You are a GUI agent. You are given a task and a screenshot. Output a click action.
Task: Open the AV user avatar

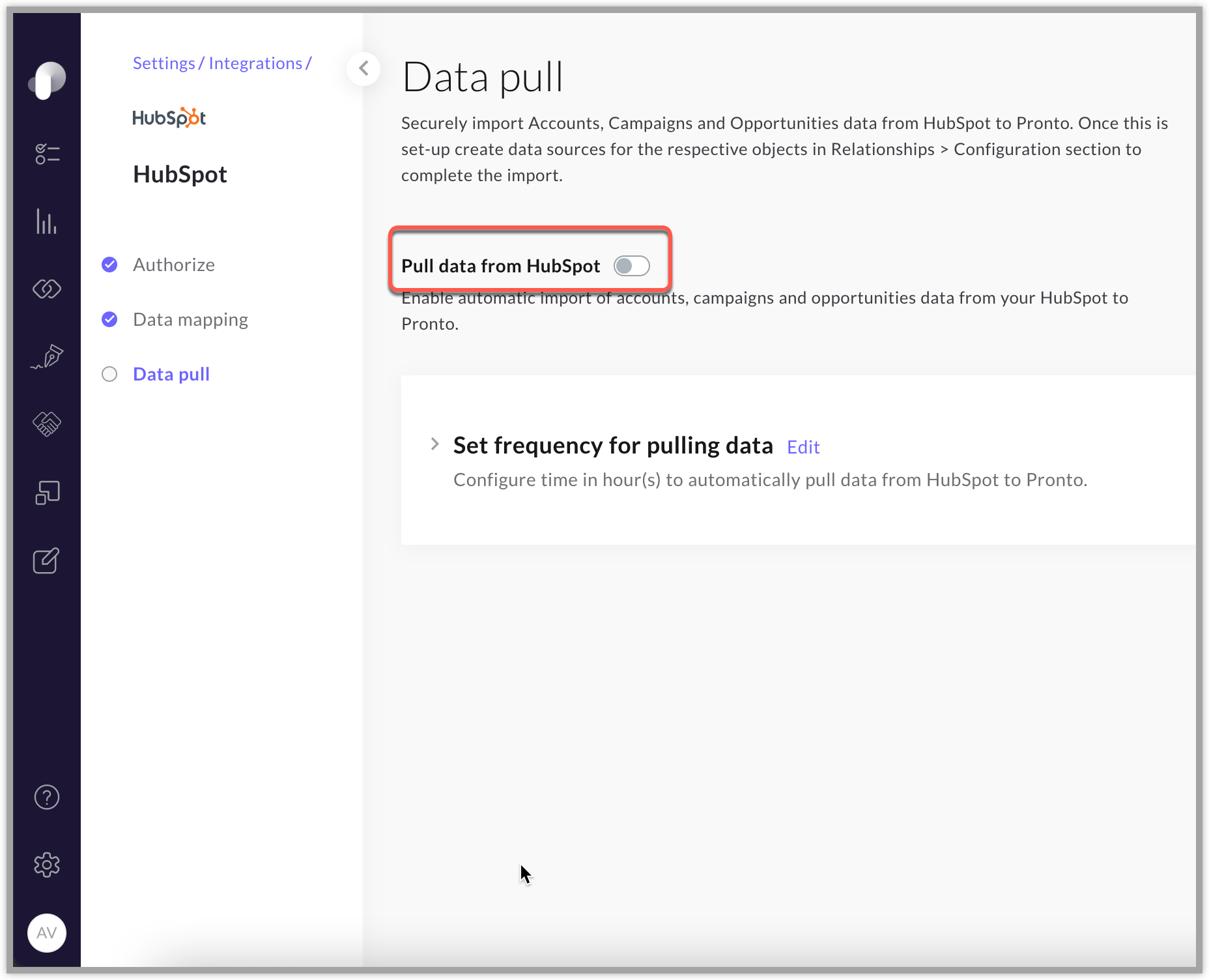[x=47, y=933]
